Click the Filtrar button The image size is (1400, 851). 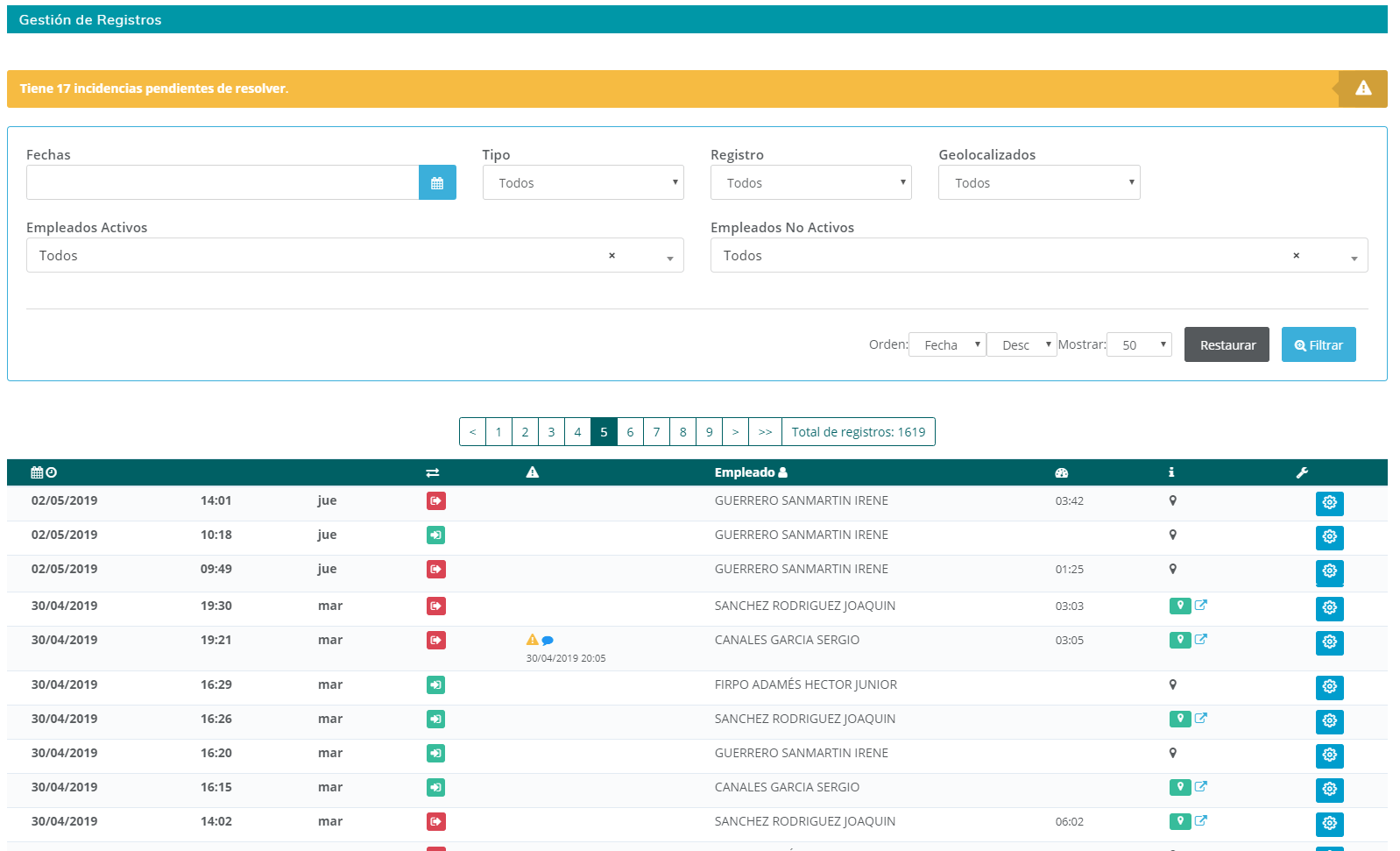click(x=1319, y=344)
